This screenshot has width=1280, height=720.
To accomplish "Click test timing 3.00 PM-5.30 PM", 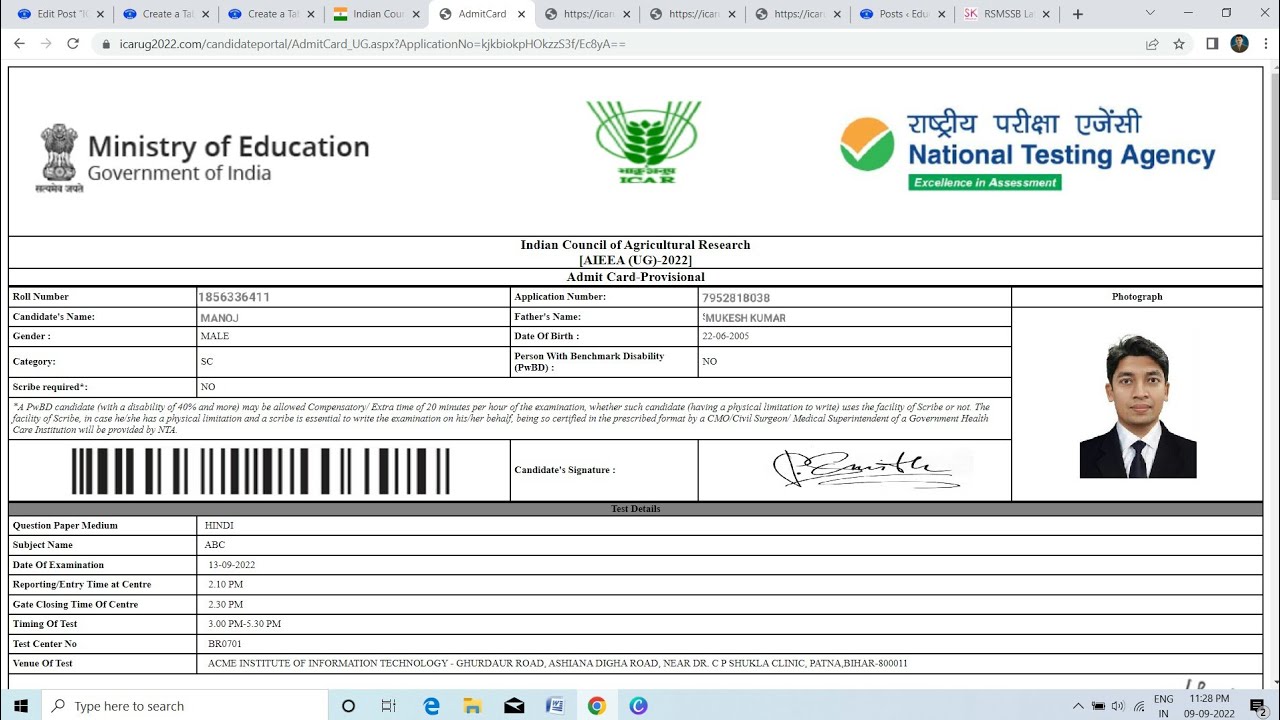I will (245, 624).
